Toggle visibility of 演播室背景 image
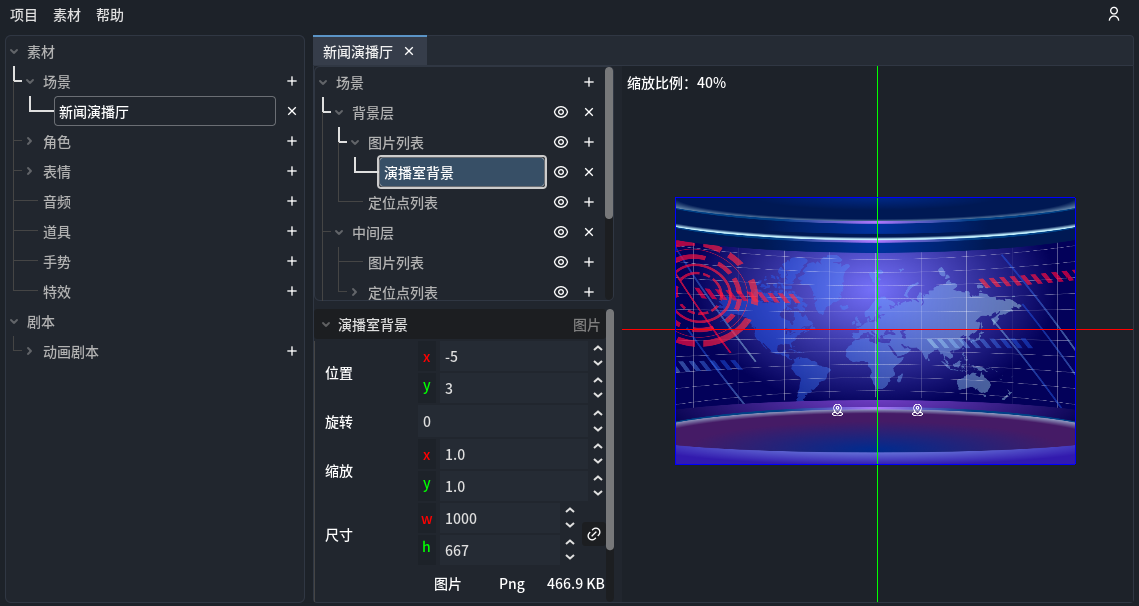This screenshot has height=606, width=1139. (x=560, y=172)
